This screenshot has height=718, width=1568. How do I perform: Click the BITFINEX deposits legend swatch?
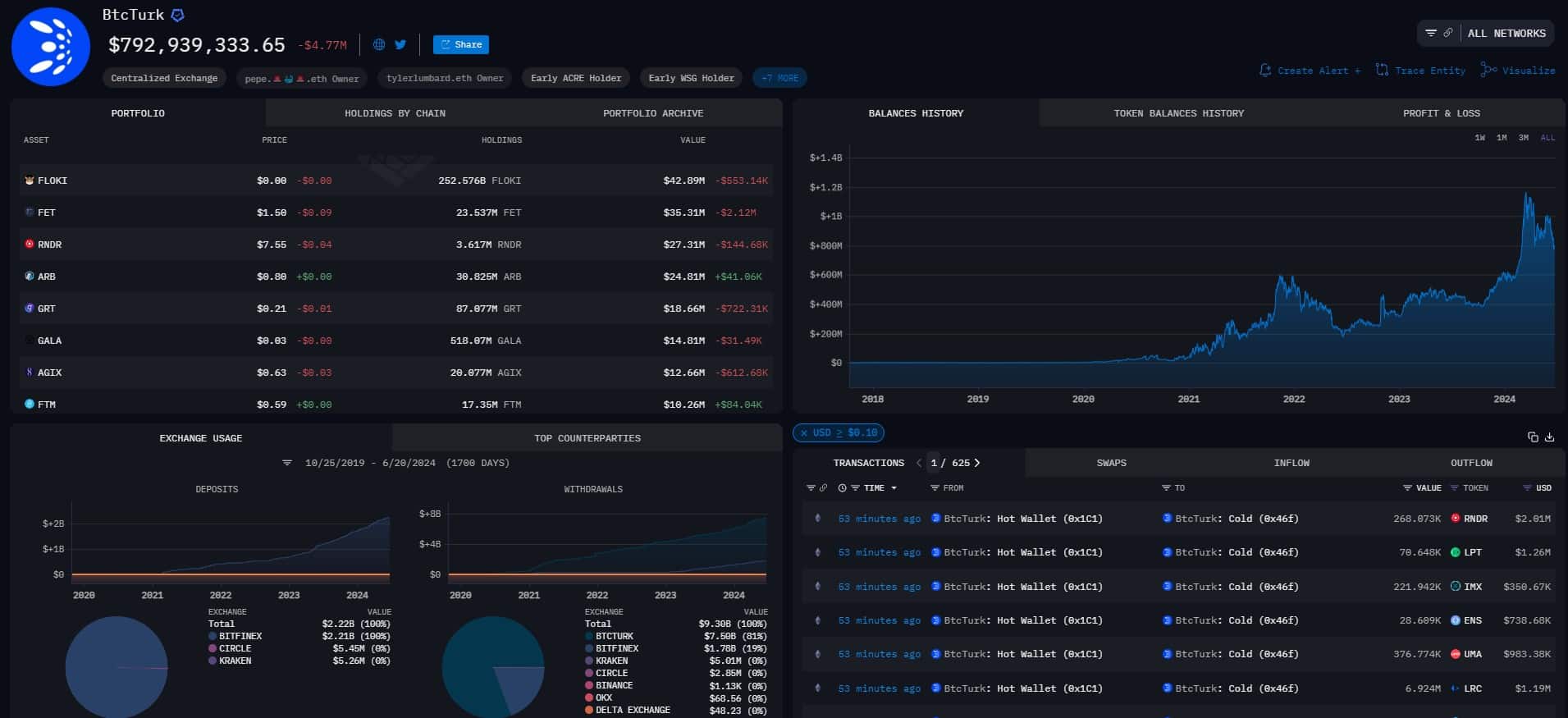tap(213, 636)
